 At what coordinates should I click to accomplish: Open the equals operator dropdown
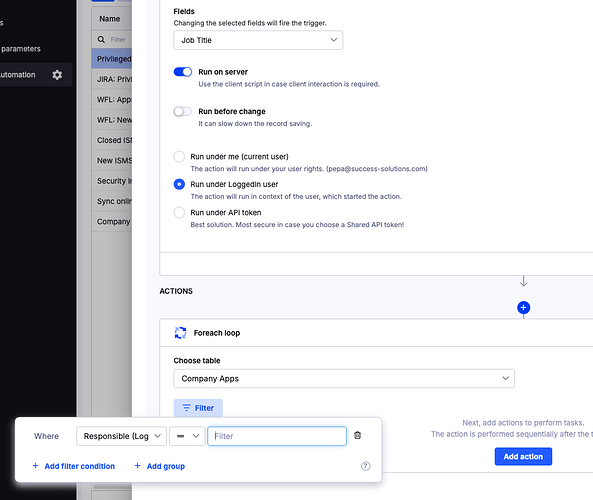click(187, 436)
